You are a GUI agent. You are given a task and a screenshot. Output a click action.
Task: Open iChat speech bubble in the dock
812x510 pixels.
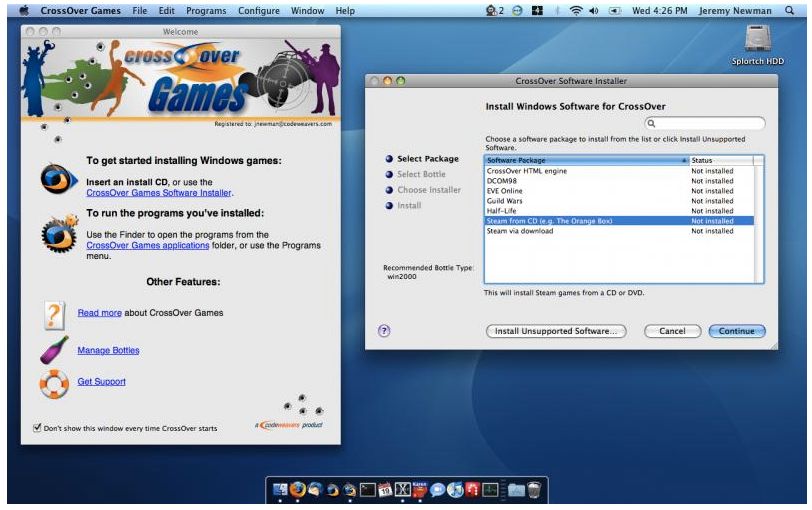click(x=438, y=489)
